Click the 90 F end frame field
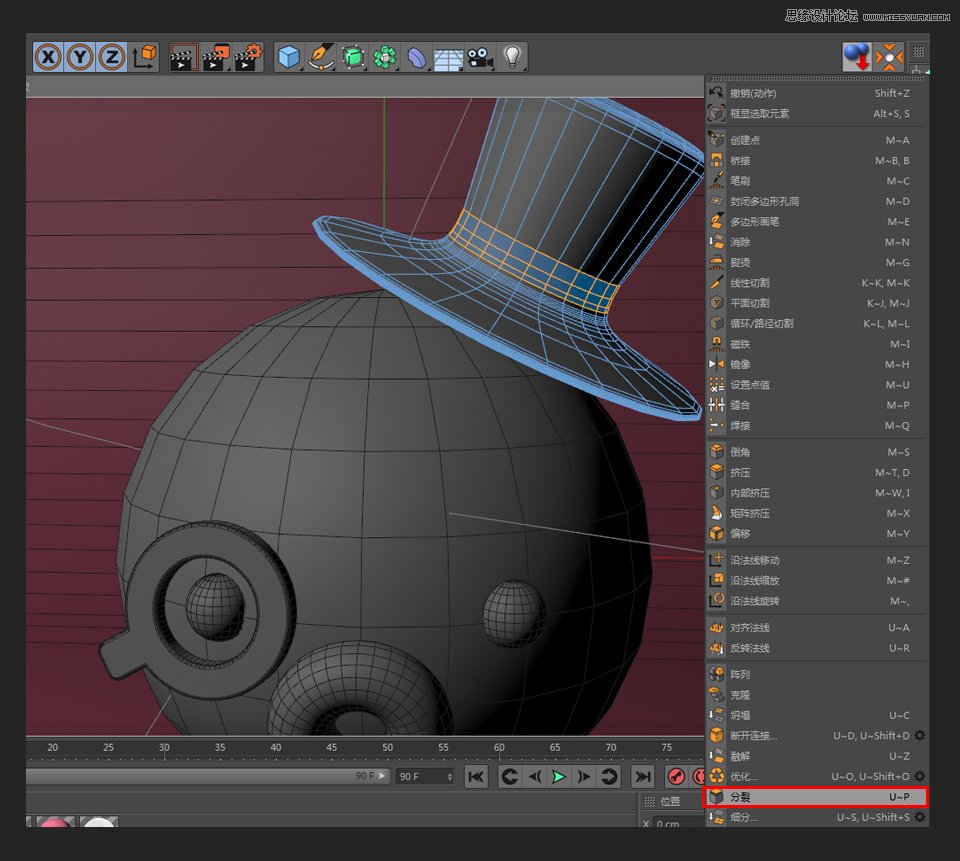Image resolution: width=960 pixels, height=861 pixels. click(x=420, y=777)
